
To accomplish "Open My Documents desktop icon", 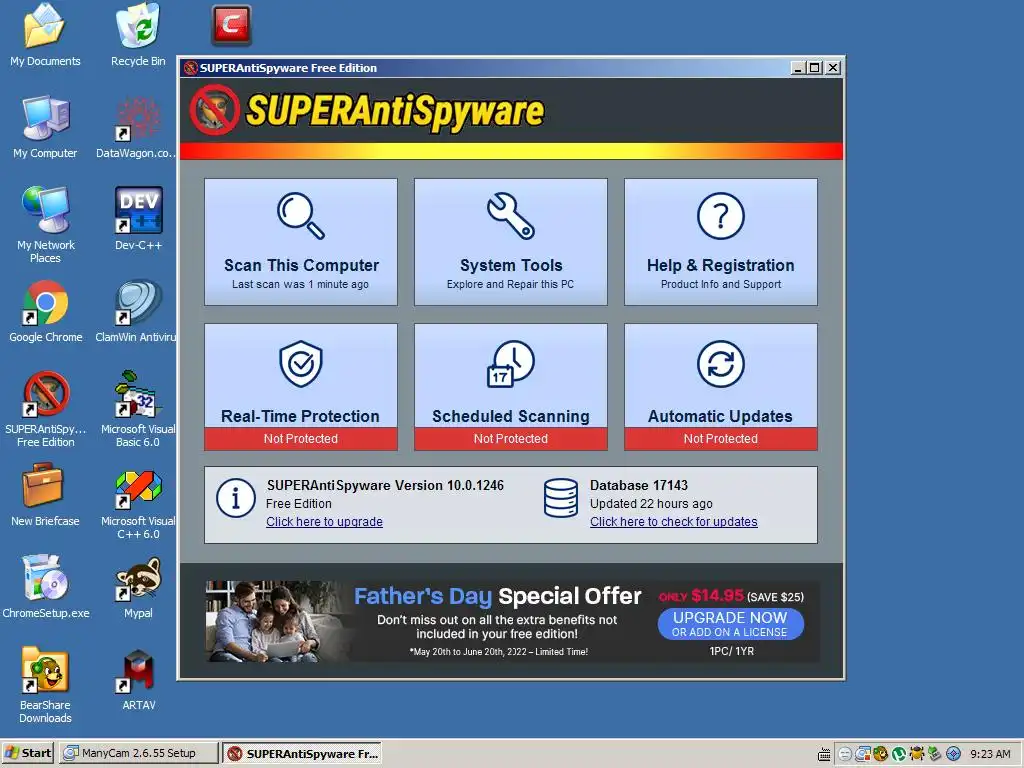I will (44, 26).
